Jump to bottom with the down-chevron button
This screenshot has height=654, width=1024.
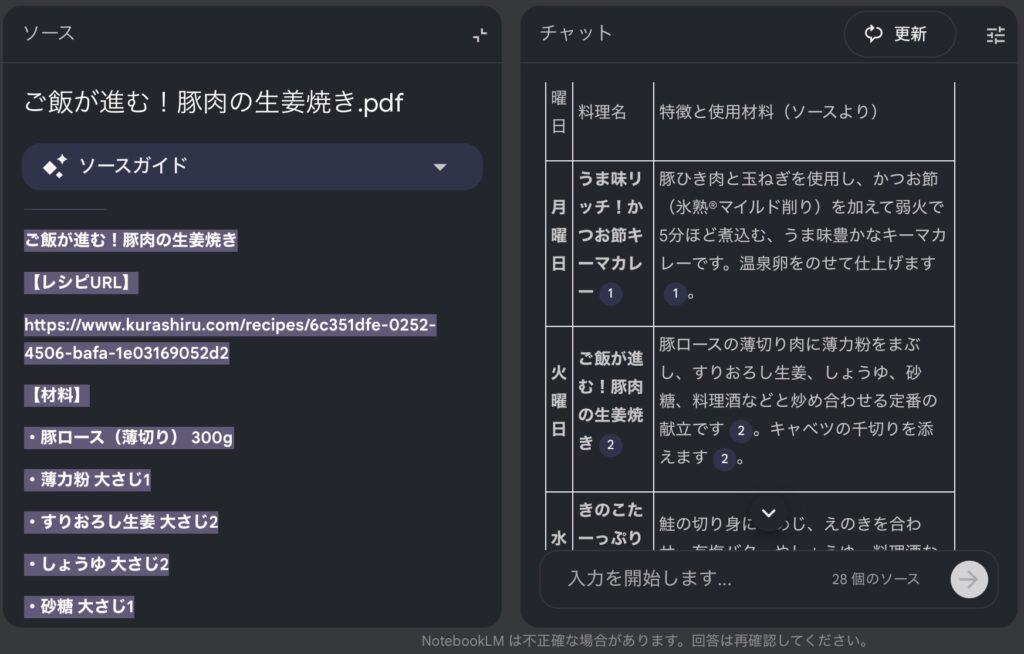(x=768, y=513)
